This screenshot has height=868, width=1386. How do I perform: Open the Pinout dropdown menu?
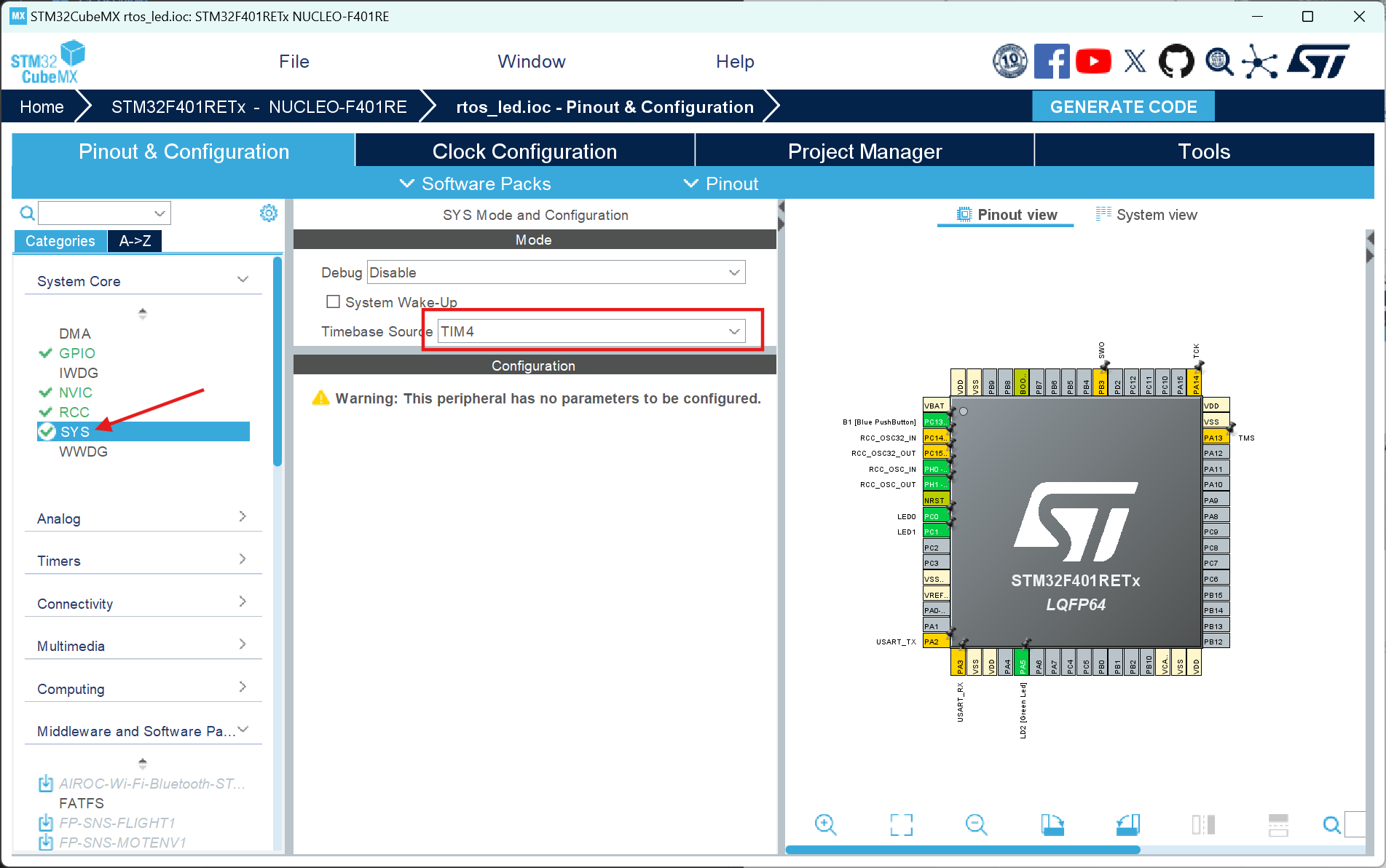point(721,184)
